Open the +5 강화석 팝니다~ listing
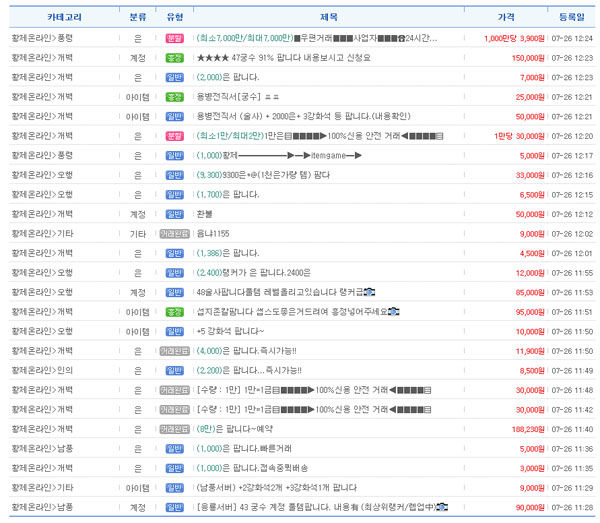 pyautogui.click(x=230, y=332)
